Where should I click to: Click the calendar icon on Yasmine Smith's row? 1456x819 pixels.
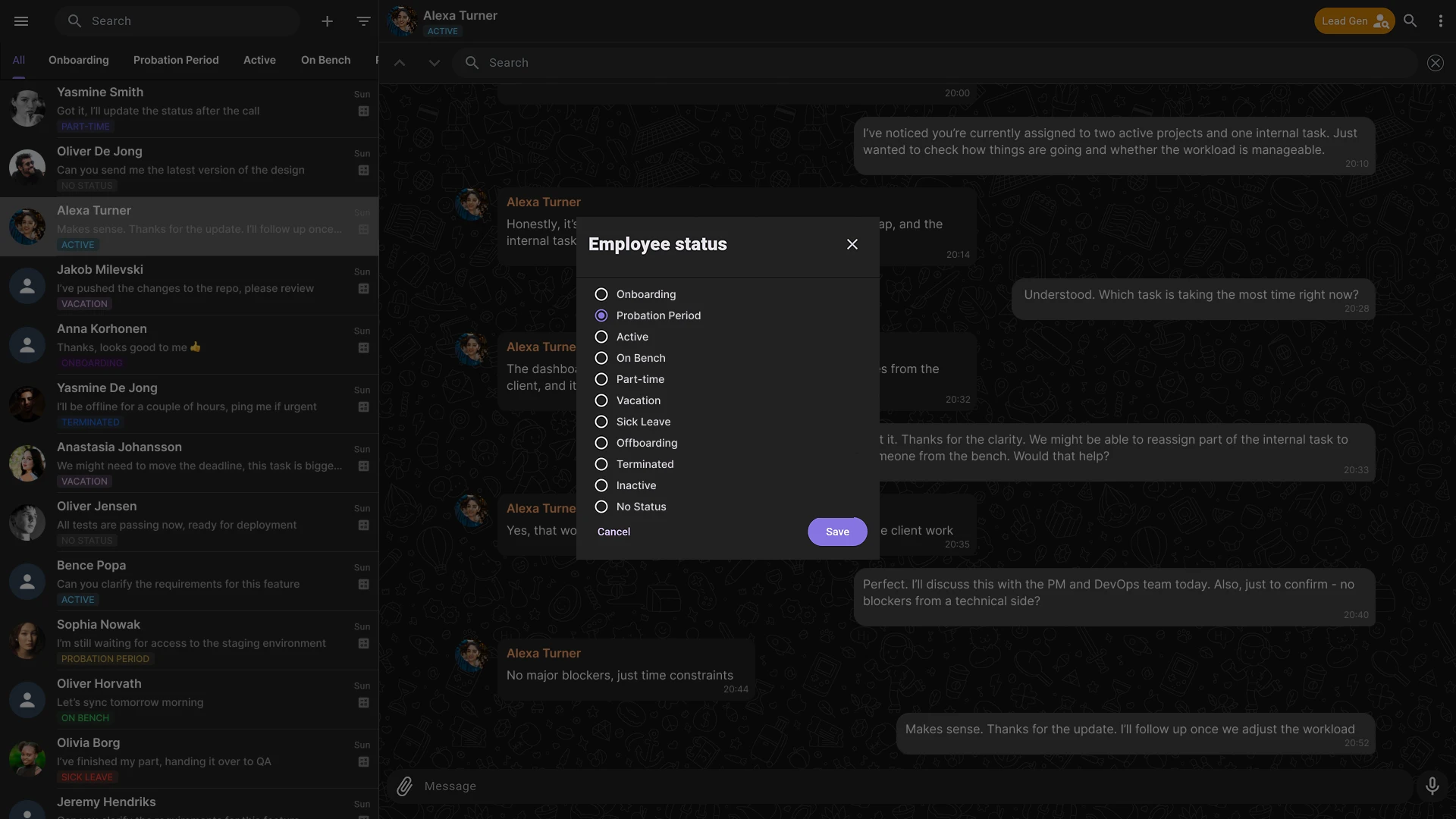coord(363,111)
